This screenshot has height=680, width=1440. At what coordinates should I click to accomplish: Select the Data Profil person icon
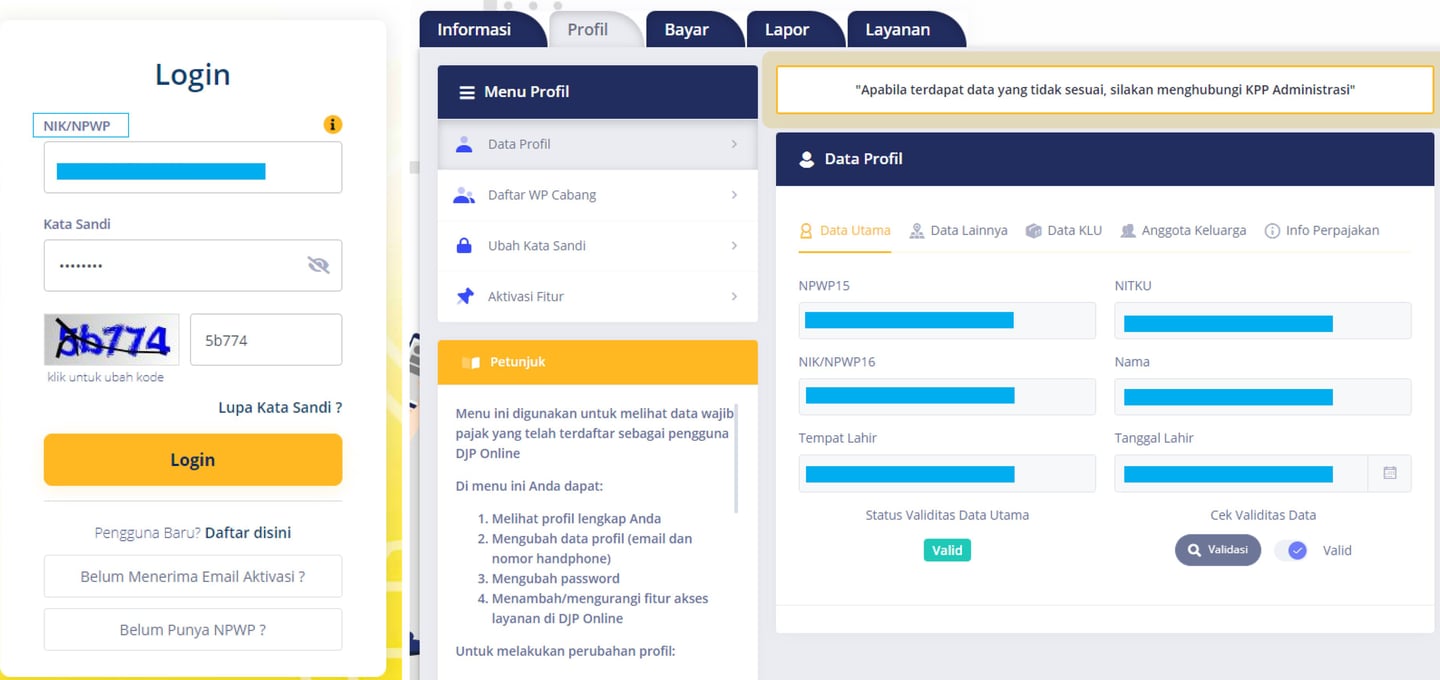point(464,144)
